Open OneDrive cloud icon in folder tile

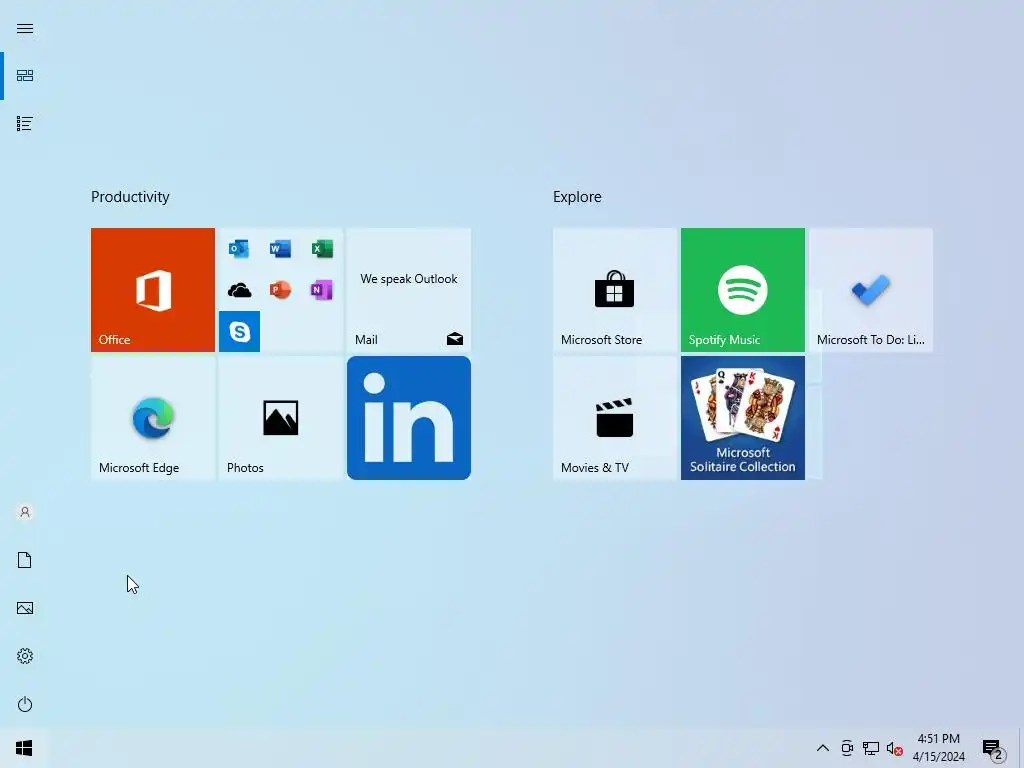[x=239, y=290]
